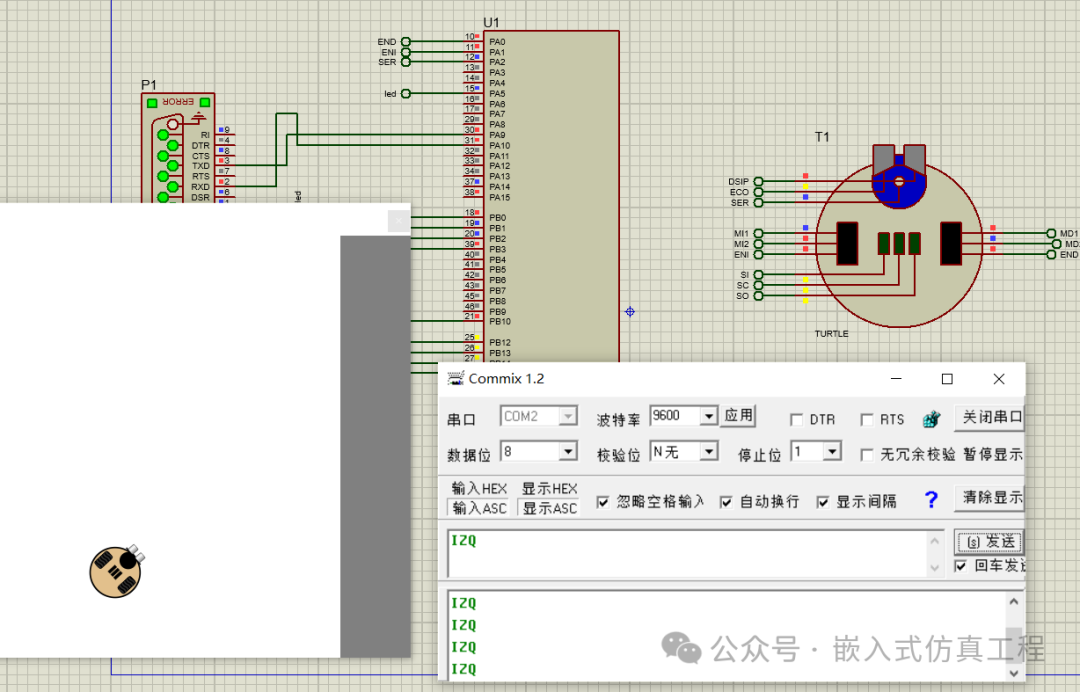Open the 串口 COM2 port dropdown
The image size is (1080, 692).
click(568, 416)
